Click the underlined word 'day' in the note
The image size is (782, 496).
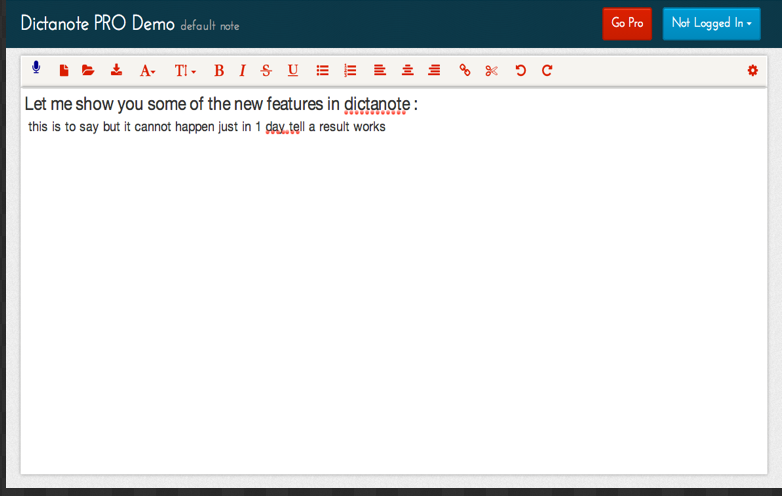275,127
